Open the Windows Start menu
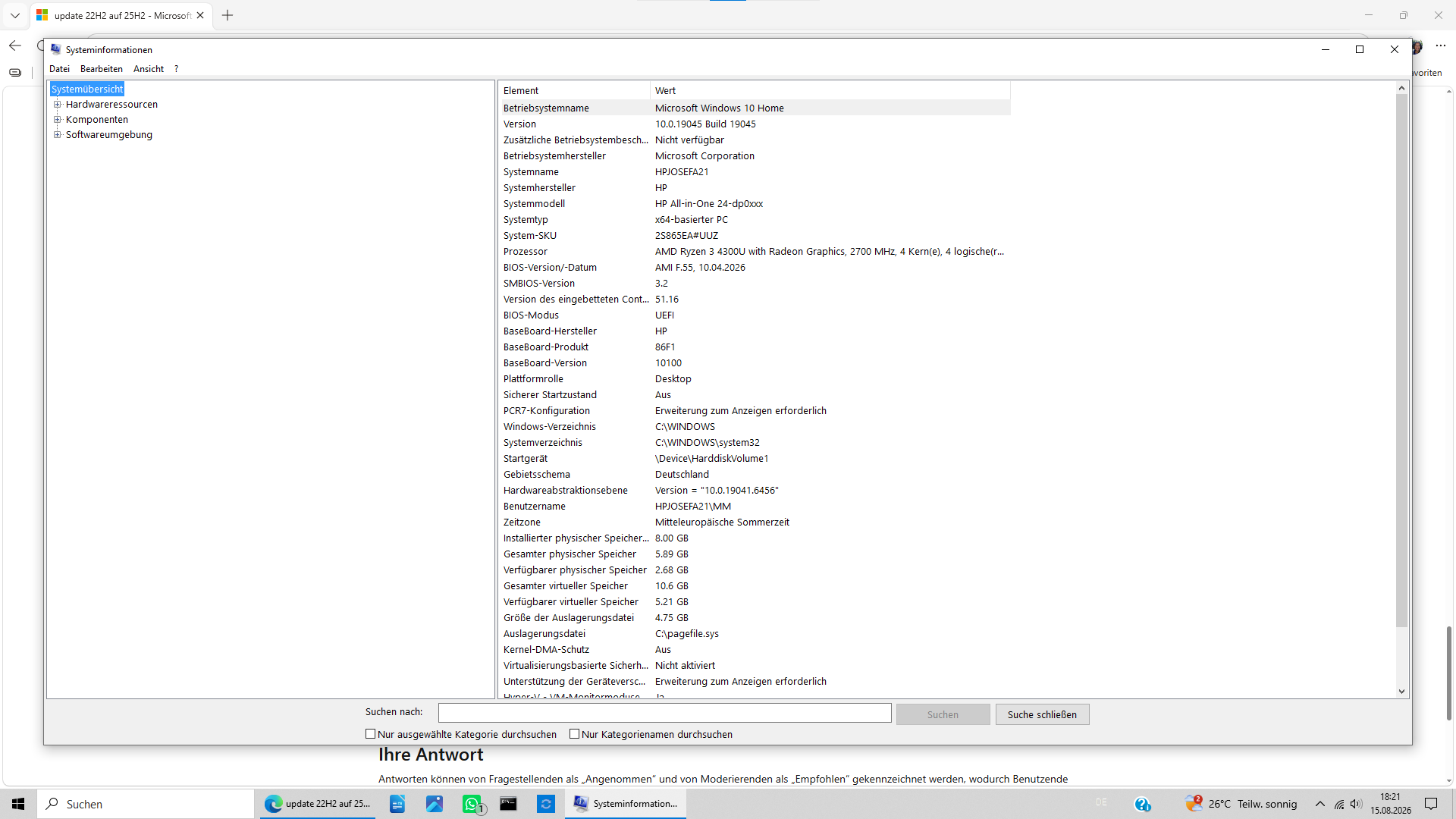This screenshot has height=819, width=1456. click(18, 804)
